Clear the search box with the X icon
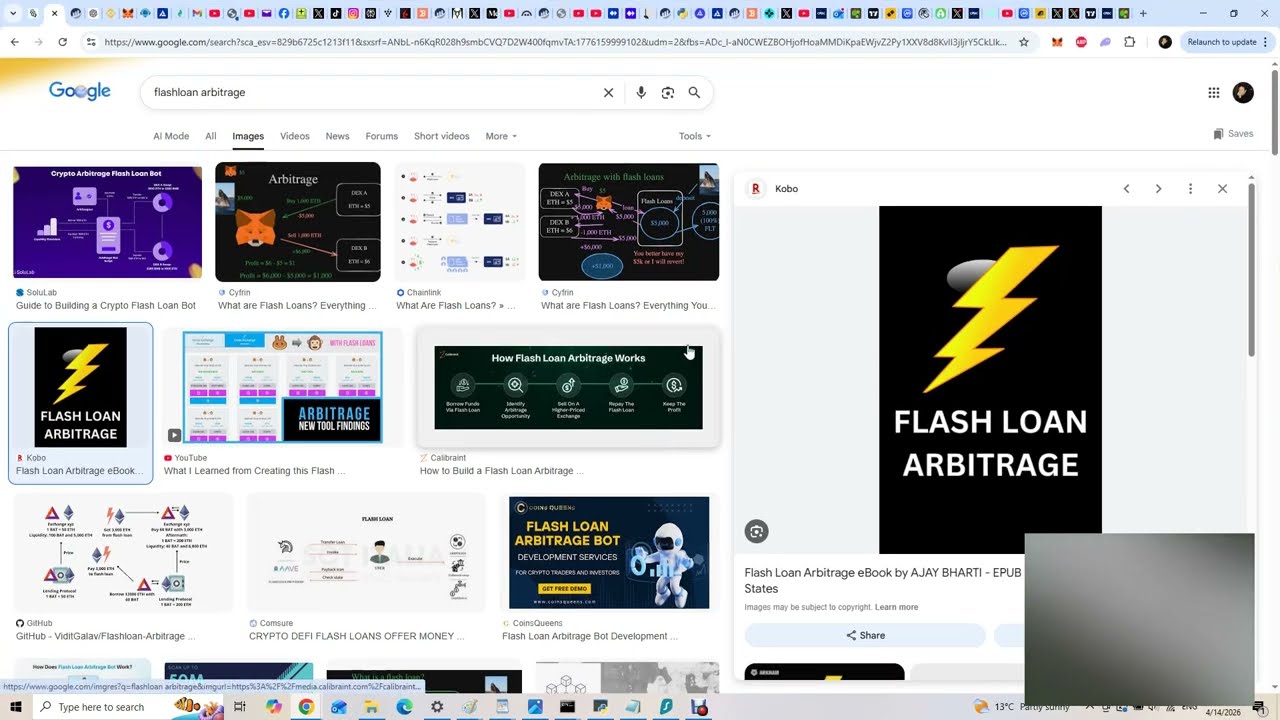This screenshot has width=1280, height=720. tap(608, 92)
